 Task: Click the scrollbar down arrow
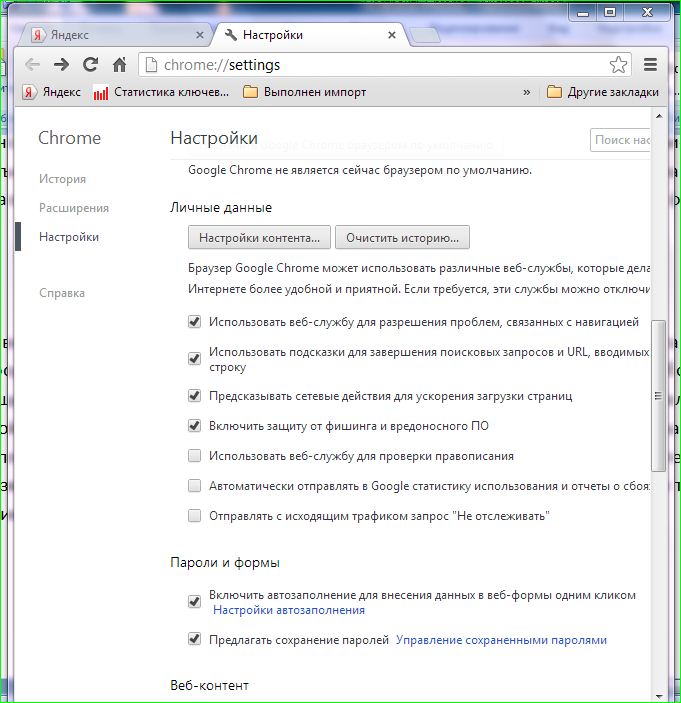pos(659,696)
